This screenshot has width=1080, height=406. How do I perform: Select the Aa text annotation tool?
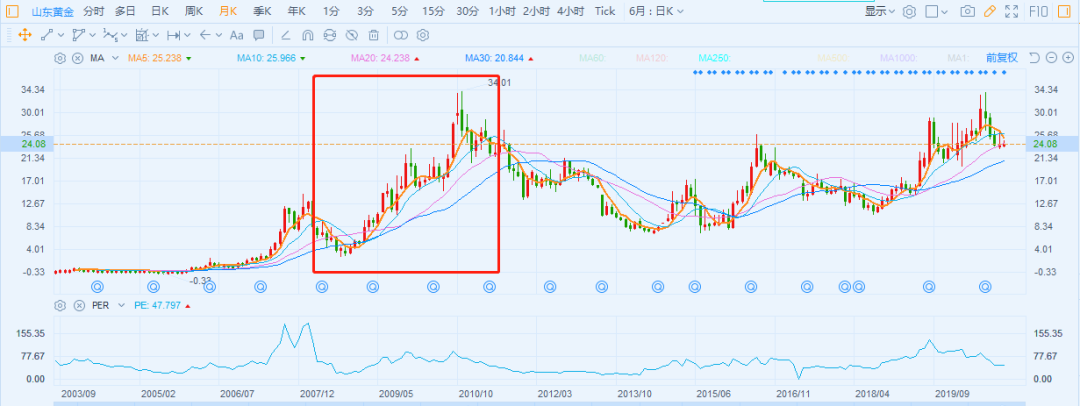click(x=236, y=34)
